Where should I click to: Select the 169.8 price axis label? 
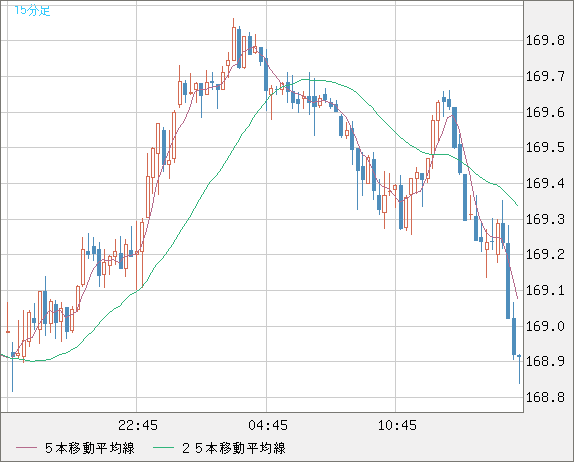545,40
